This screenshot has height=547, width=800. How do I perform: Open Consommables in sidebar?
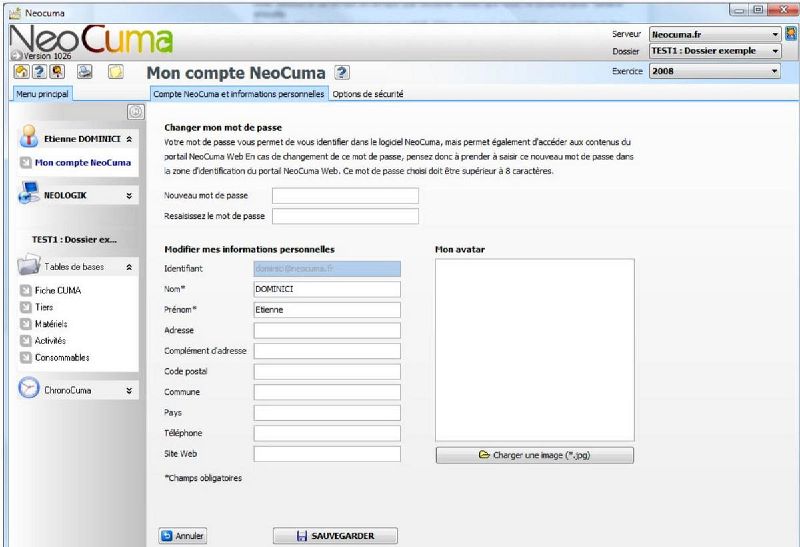62,358
